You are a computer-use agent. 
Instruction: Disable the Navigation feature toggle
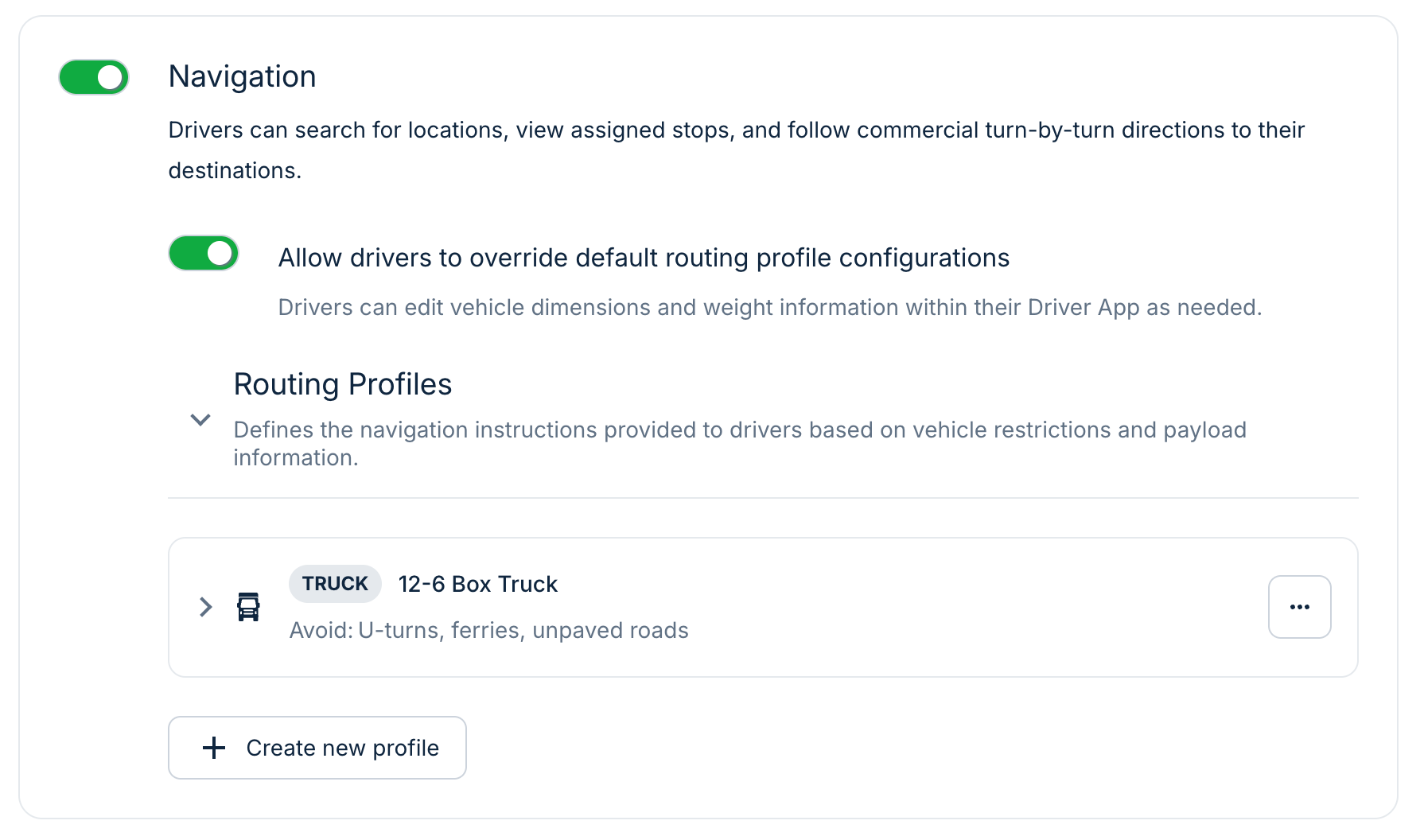pyautogui.click(x=93, y=76)
